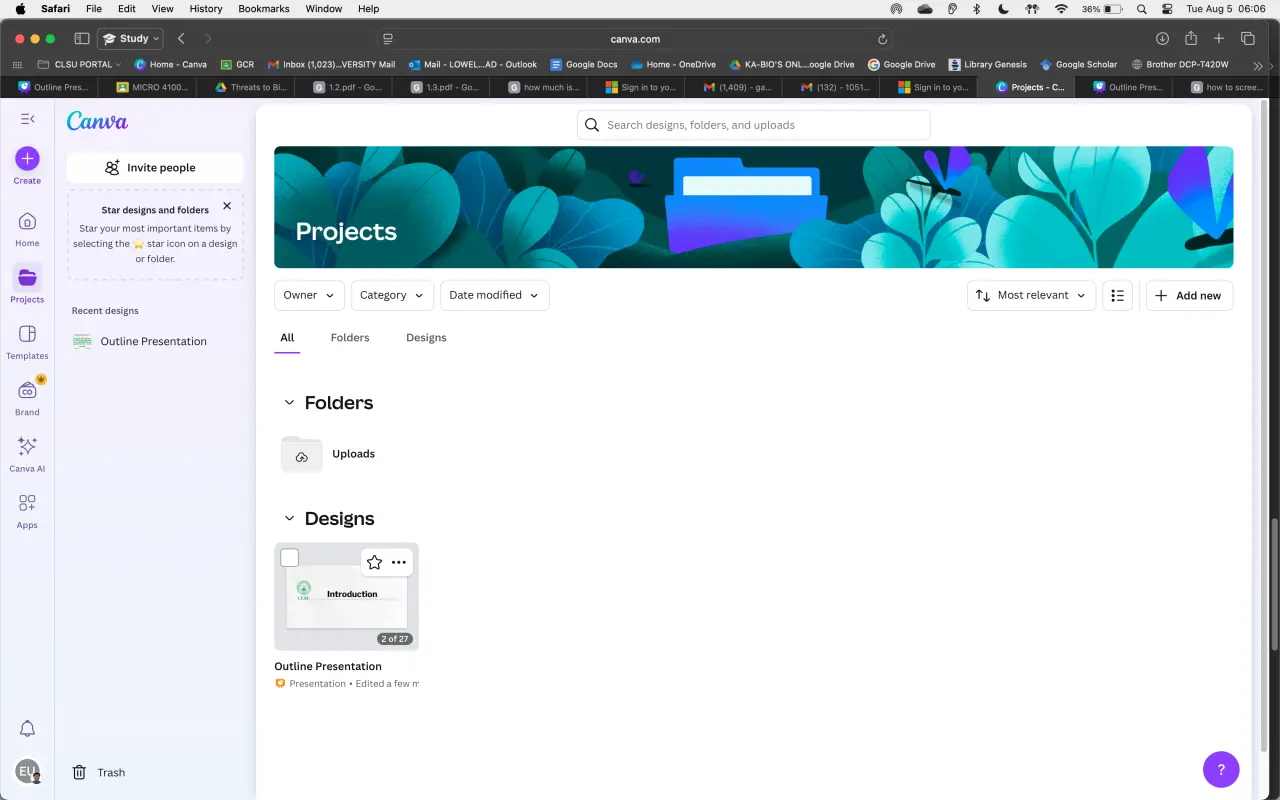Open Control Center in menu bar
The width and height of the screenshot is (1280, 800).
pyautogui.click(x=1167, y=8)
